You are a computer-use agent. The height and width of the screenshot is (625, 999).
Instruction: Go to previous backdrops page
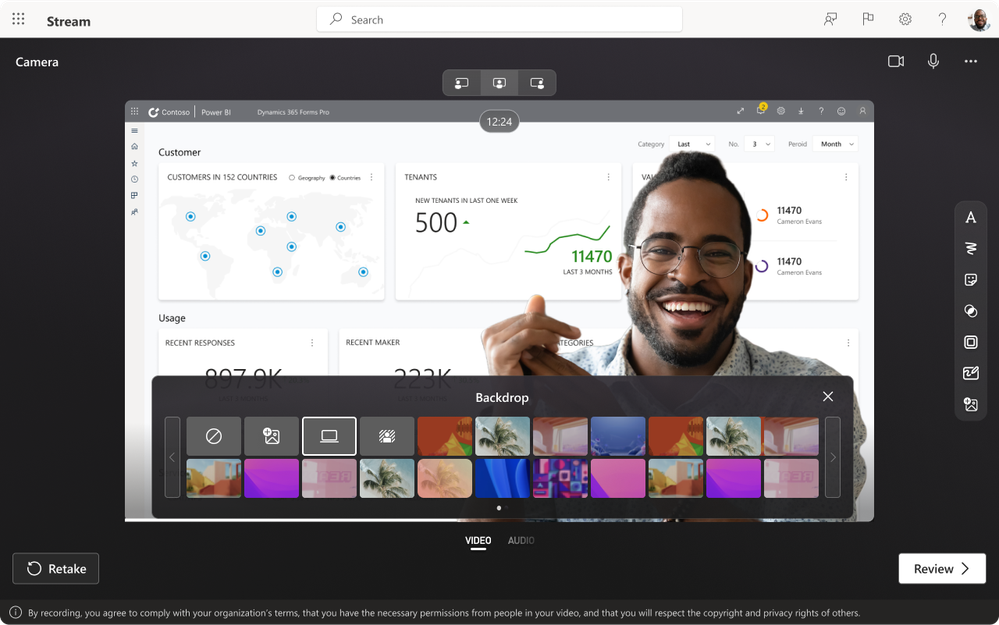pyautogui.click(x=172, y=457)
